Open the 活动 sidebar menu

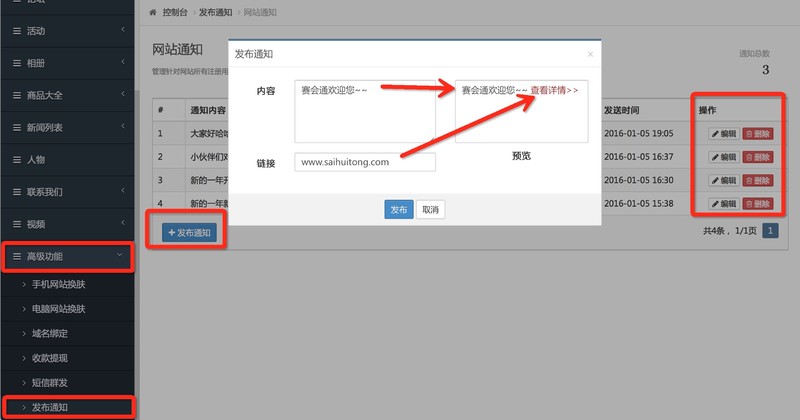[x=67, y=31]
